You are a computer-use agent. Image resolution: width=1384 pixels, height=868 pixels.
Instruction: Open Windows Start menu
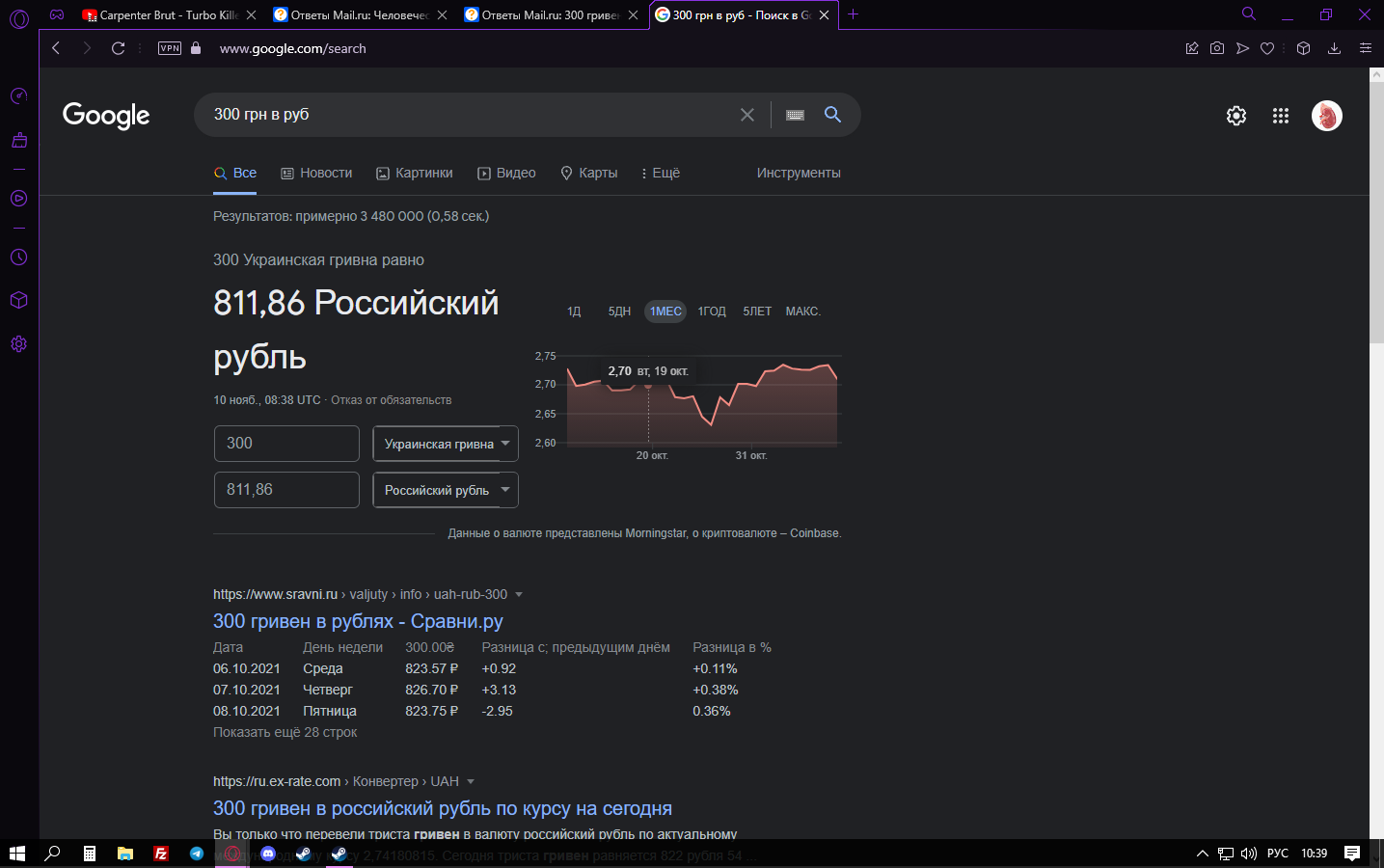pyautogui.click(x=17, y=854)
